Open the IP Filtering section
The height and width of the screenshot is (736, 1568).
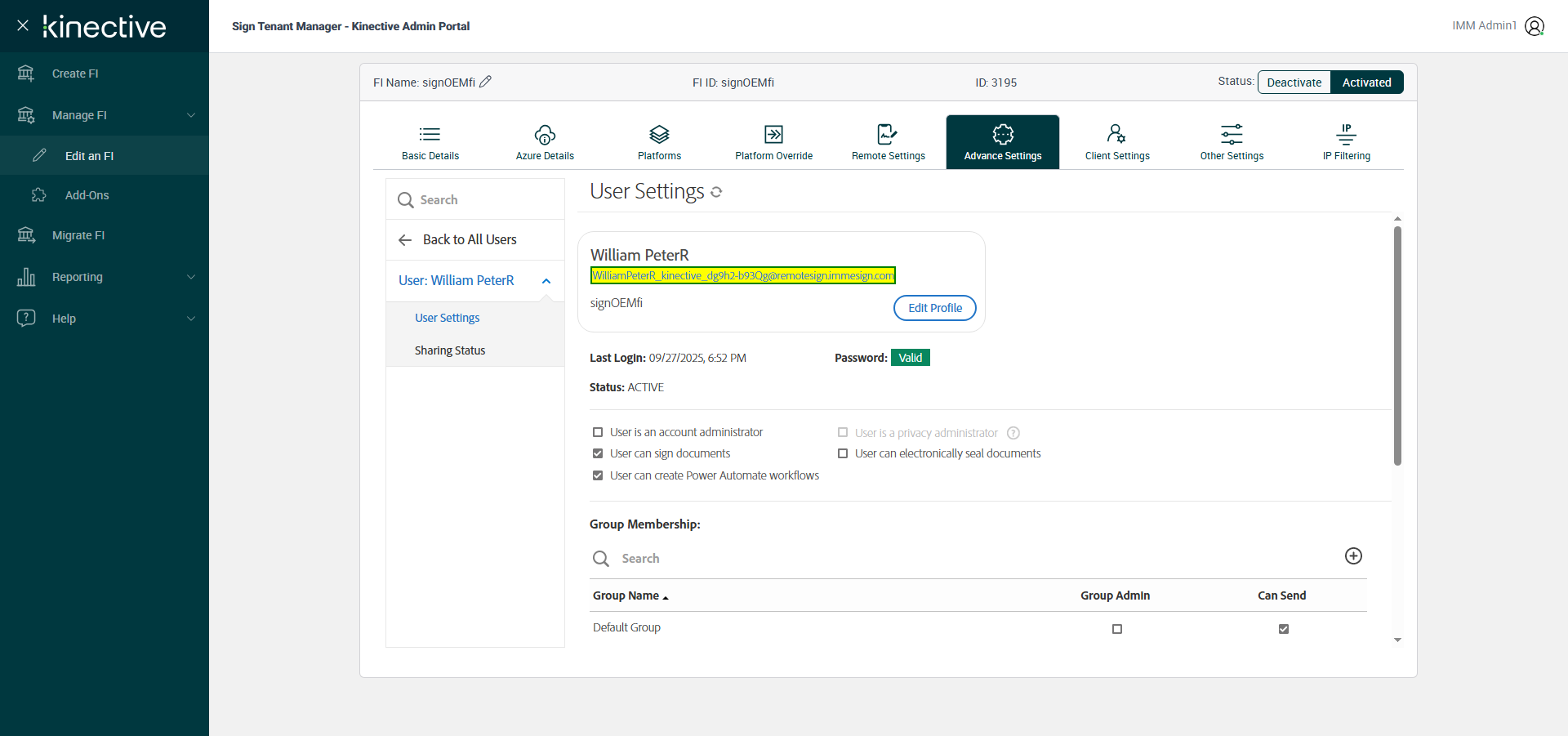(1346, 142)
